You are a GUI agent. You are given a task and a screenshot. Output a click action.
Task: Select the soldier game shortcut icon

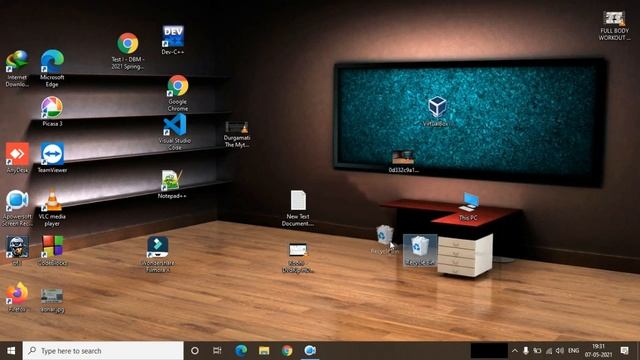[17, 251]
